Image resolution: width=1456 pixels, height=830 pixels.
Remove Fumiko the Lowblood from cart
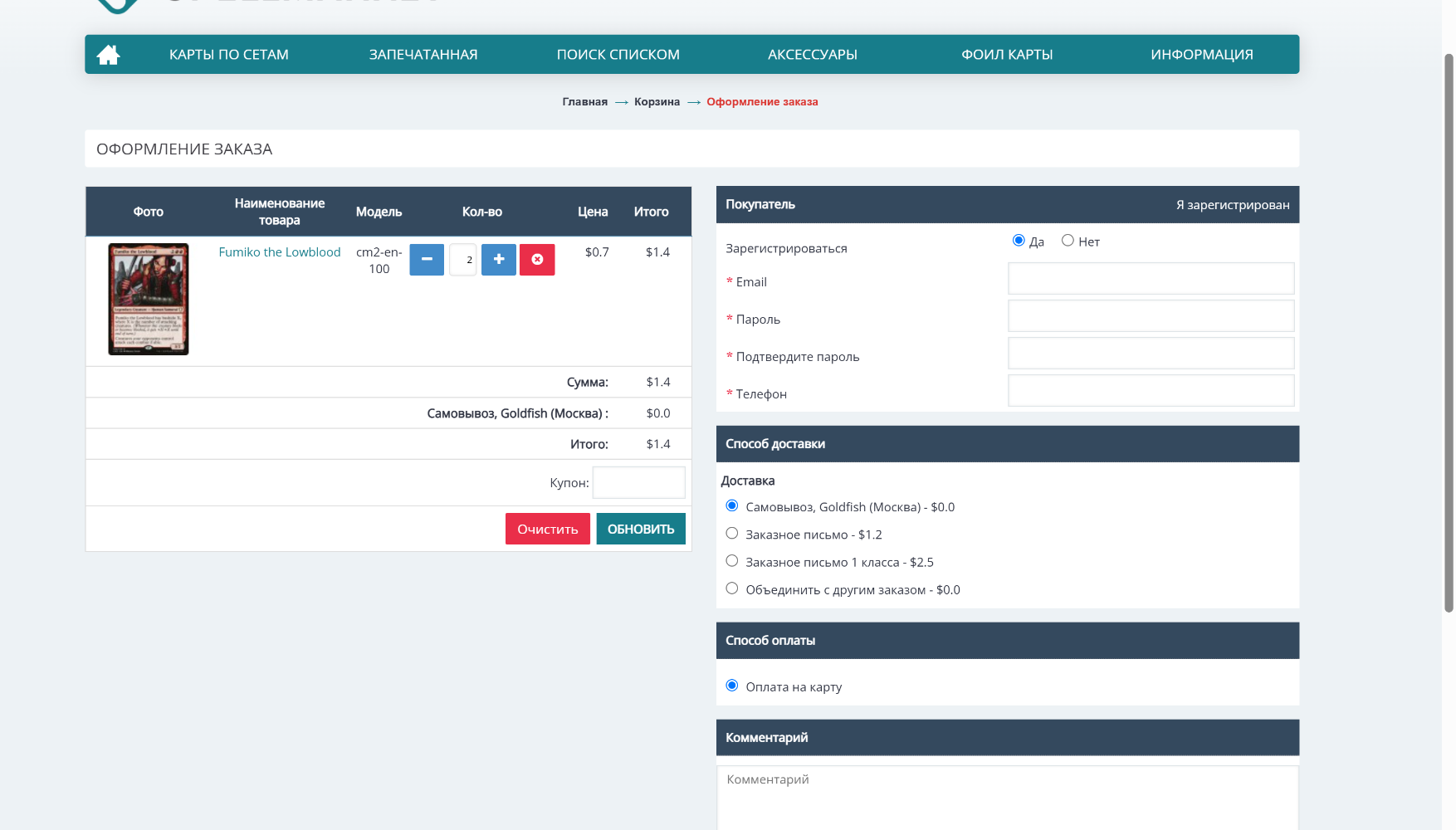point(537,260)
